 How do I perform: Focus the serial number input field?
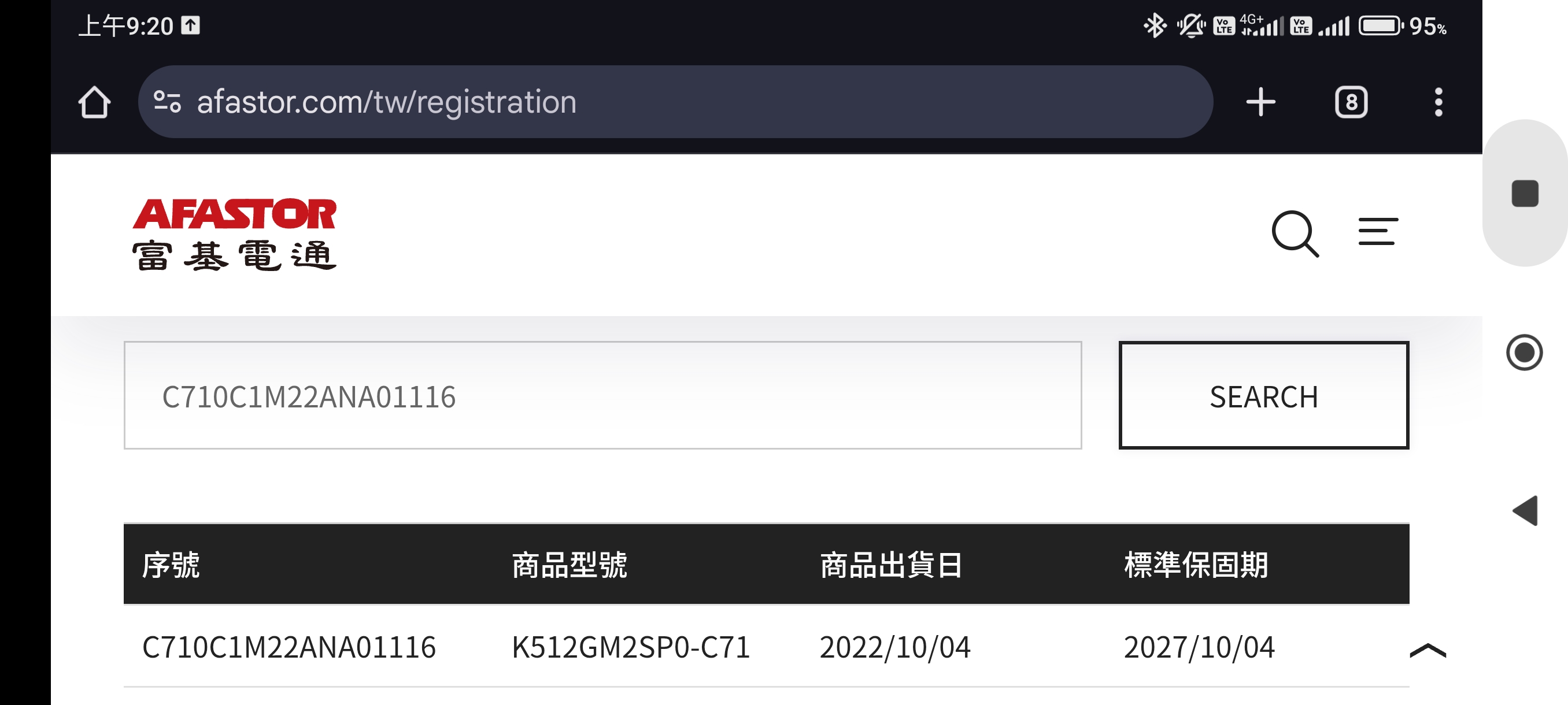602,395
